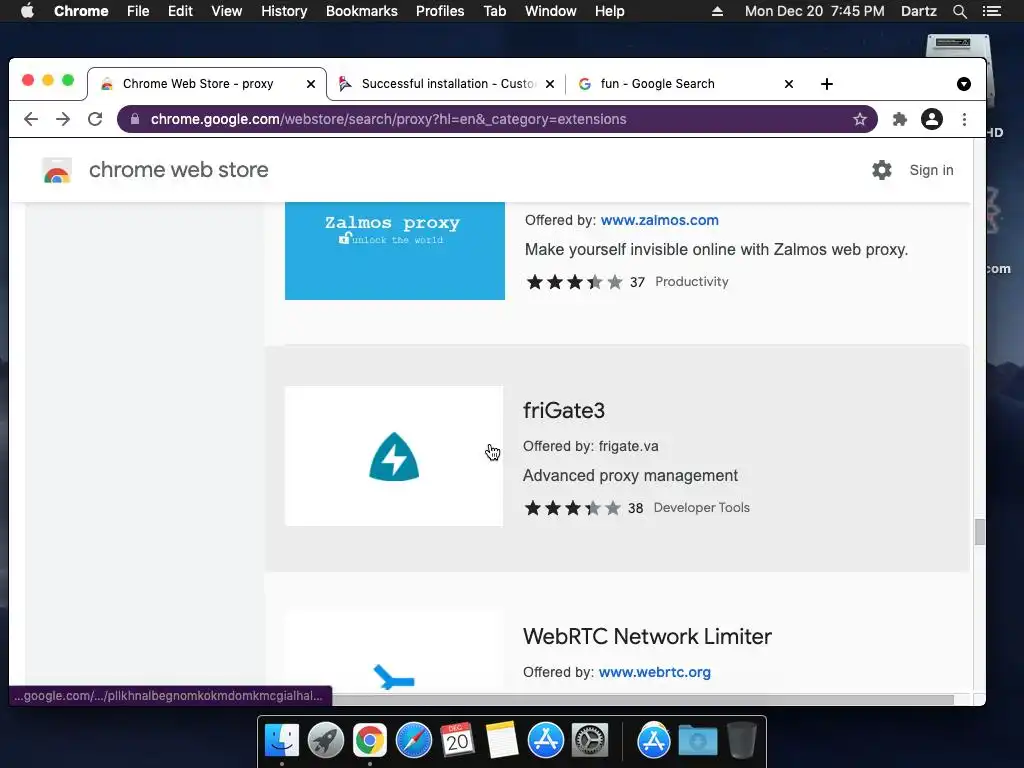1024x768 pixels.
Task: Open Chrome Web Store settings gear
Action: (882, 170)
